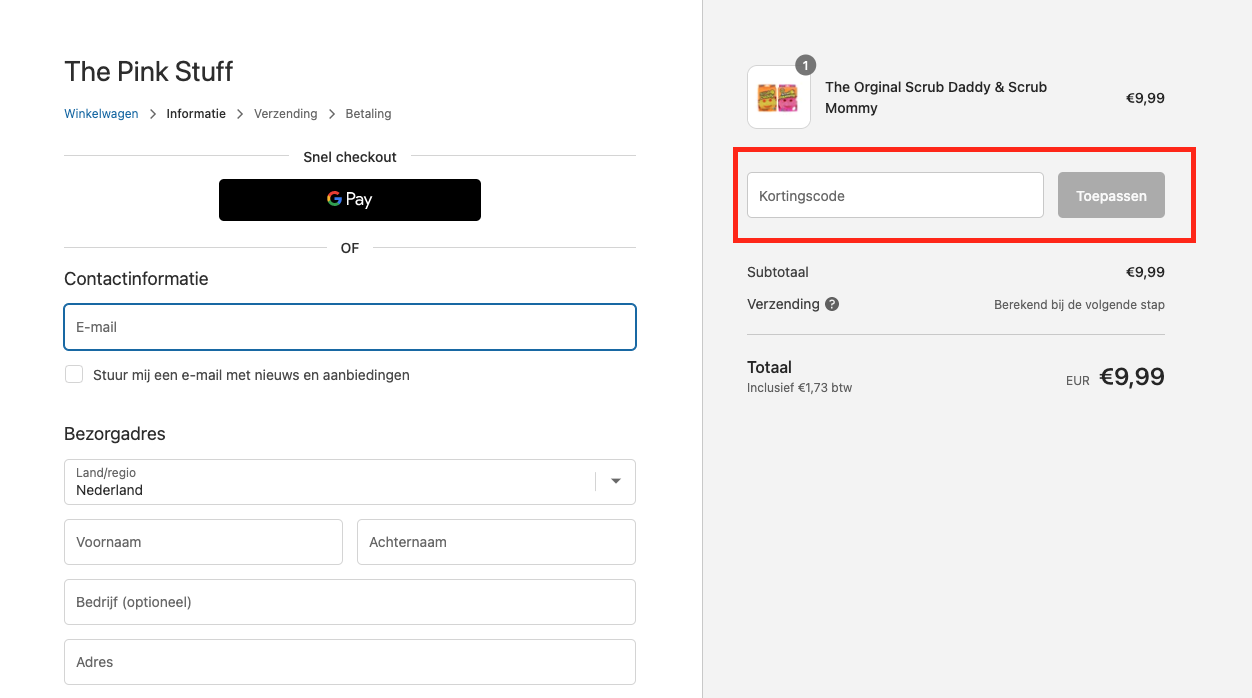Click the Adres field
The image size is (1252, 698).
[350, 662]
